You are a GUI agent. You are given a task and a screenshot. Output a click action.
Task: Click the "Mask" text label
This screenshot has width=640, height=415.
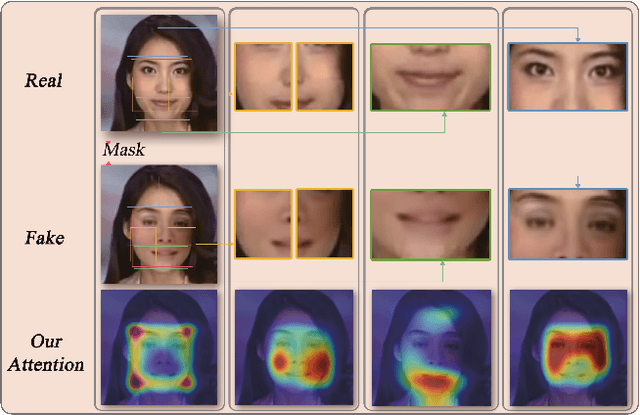point(125,150)
